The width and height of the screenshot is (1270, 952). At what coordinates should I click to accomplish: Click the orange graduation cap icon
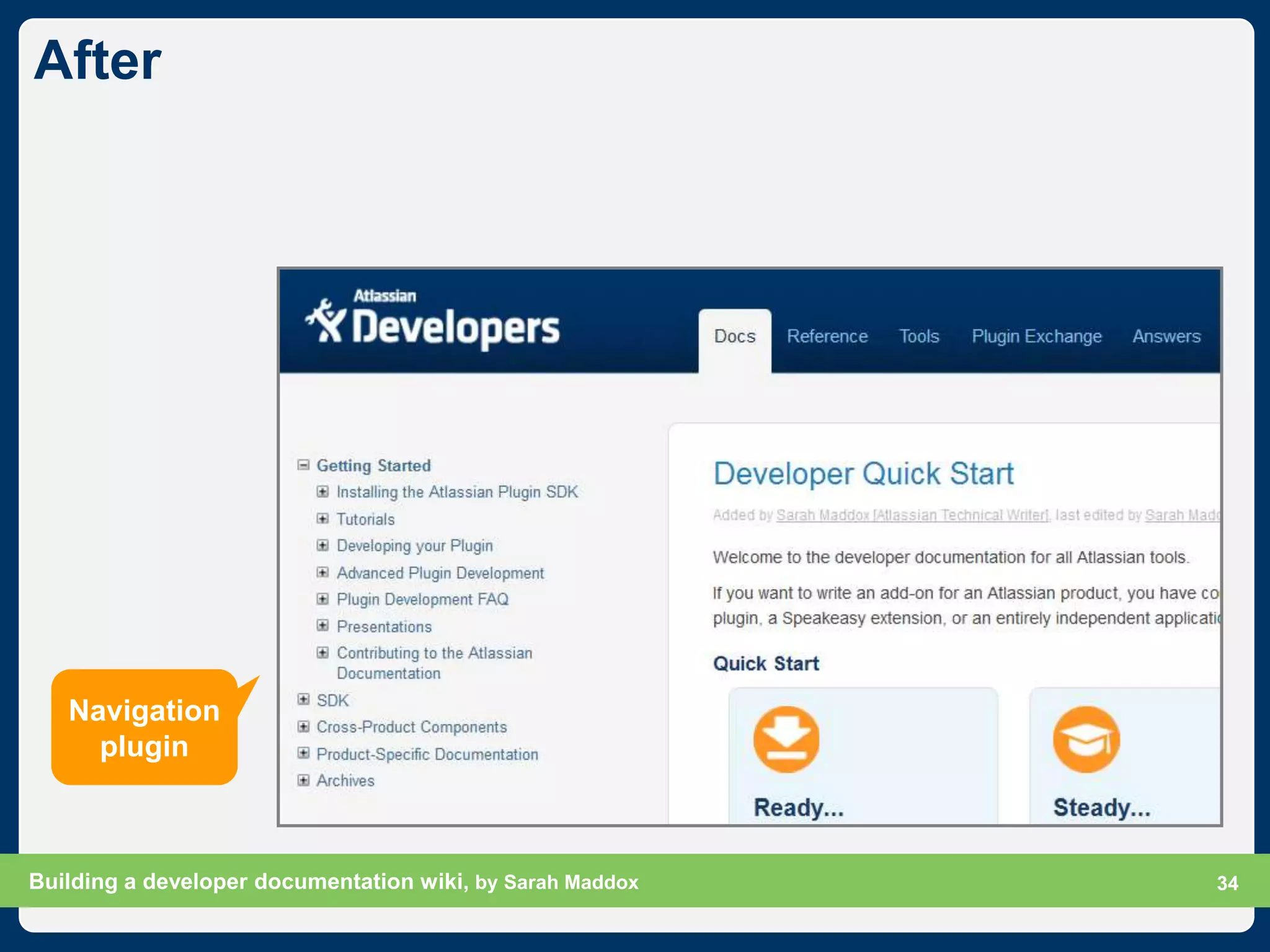[1086, 739]
